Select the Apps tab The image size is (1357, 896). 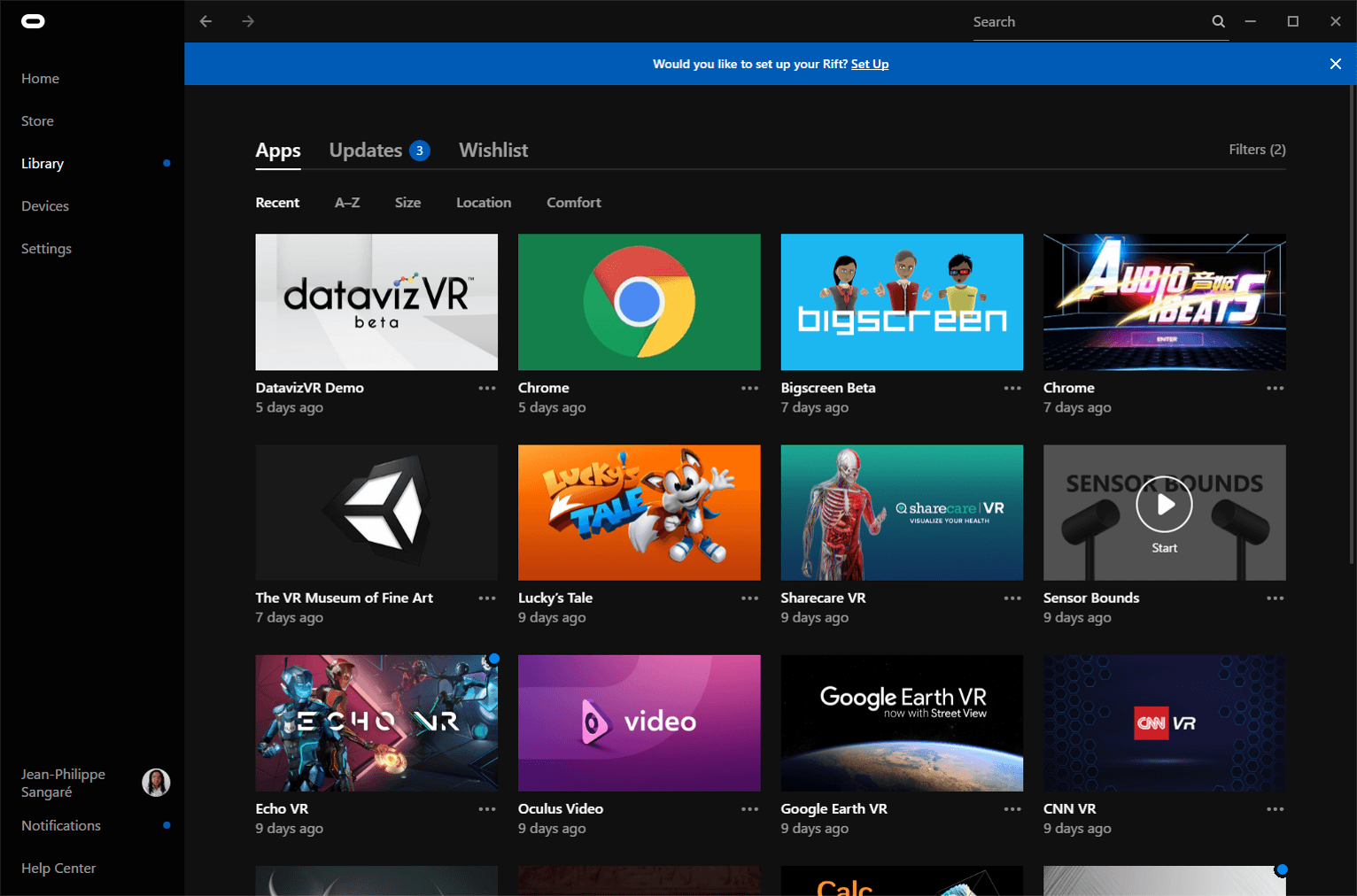278,151
